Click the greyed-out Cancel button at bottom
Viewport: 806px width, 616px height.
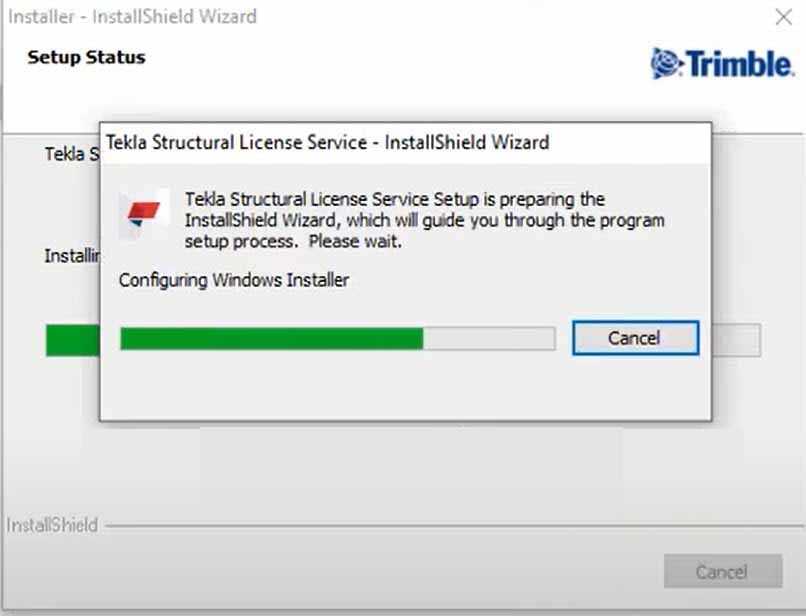723,571
